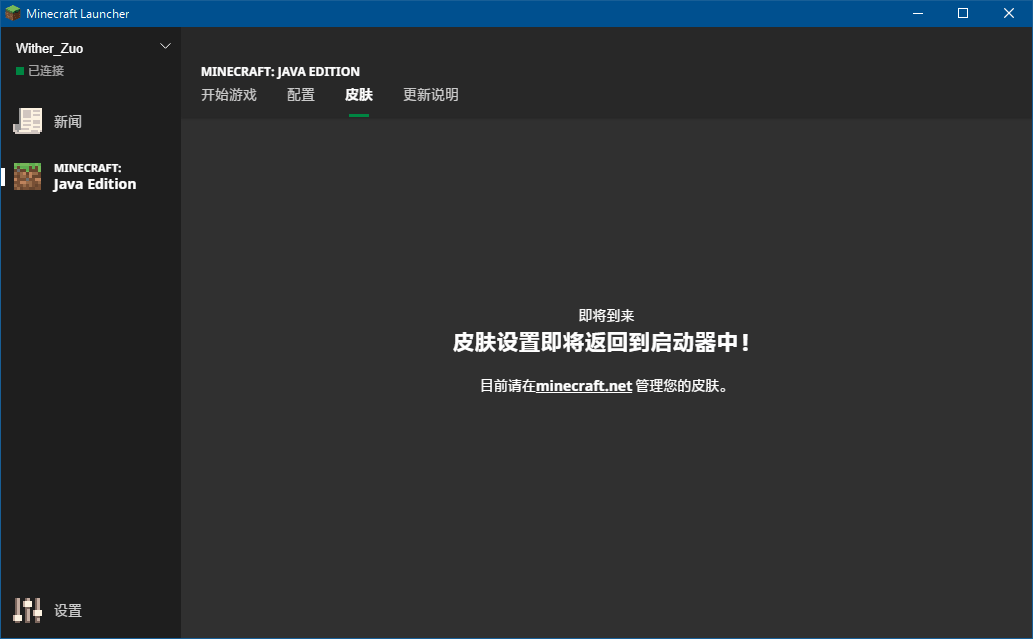The height and width of the screenshot is (639, 1033).
Task: Click the 设置 sidebar label
Action: (x=68, y=611)
